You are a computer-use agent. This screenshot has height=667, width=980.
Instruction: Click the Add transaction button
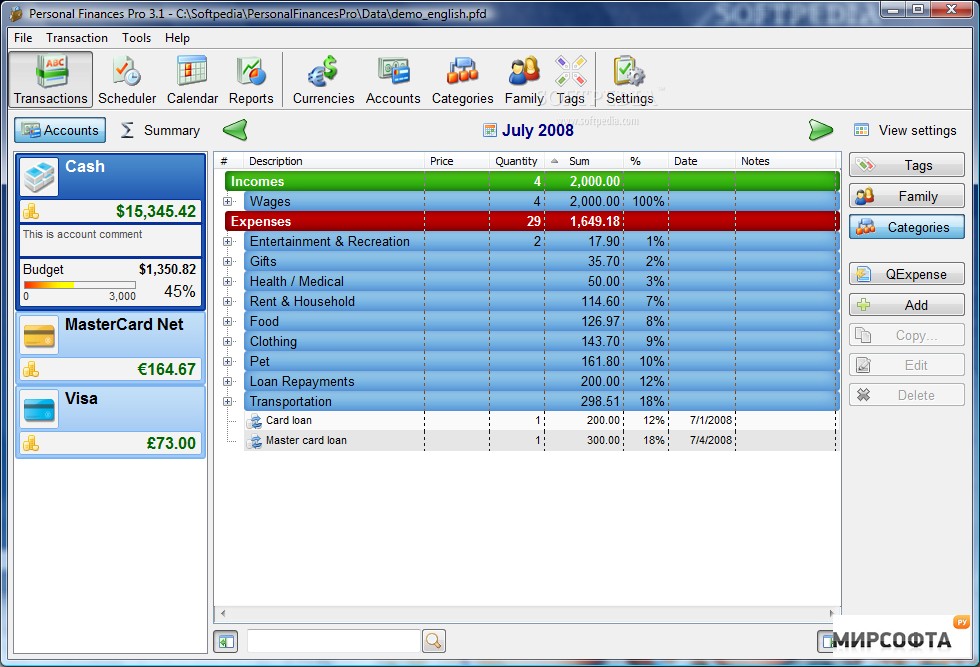point(906,305)
